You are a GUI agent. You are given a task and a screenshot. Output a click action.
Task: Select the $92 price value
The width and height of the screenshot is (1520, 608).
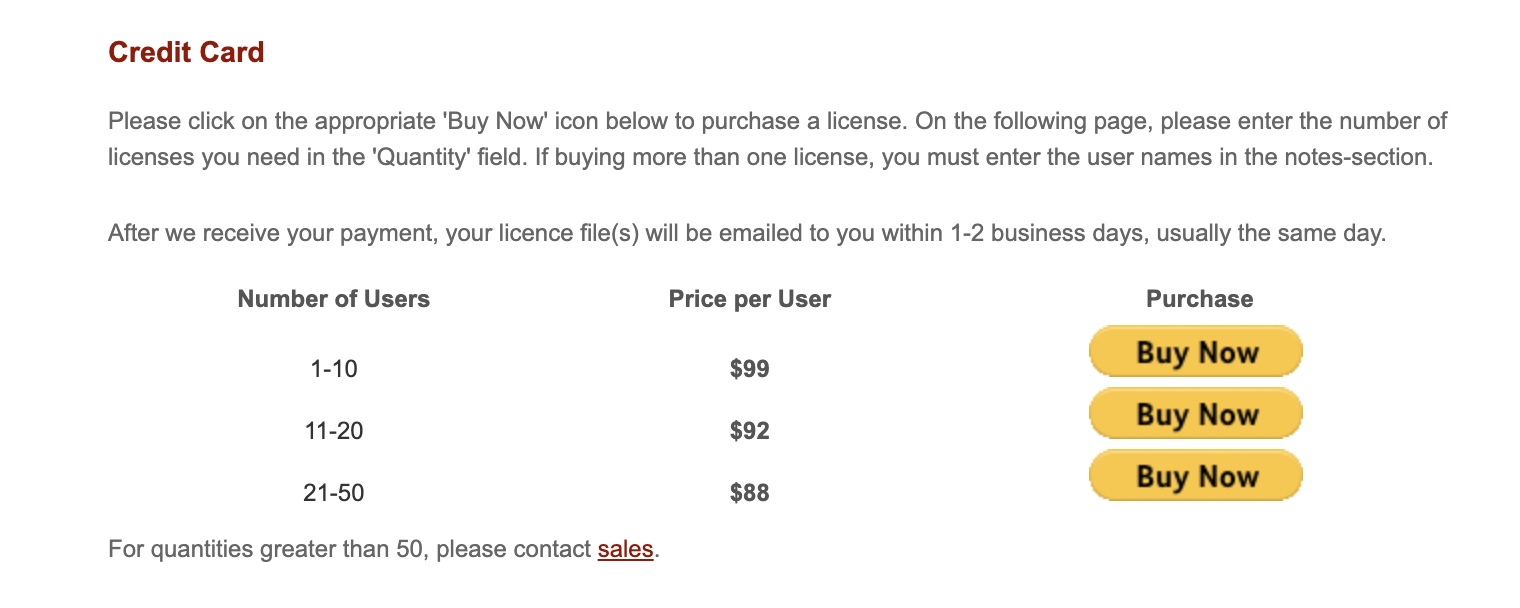[x=750, y=431]
